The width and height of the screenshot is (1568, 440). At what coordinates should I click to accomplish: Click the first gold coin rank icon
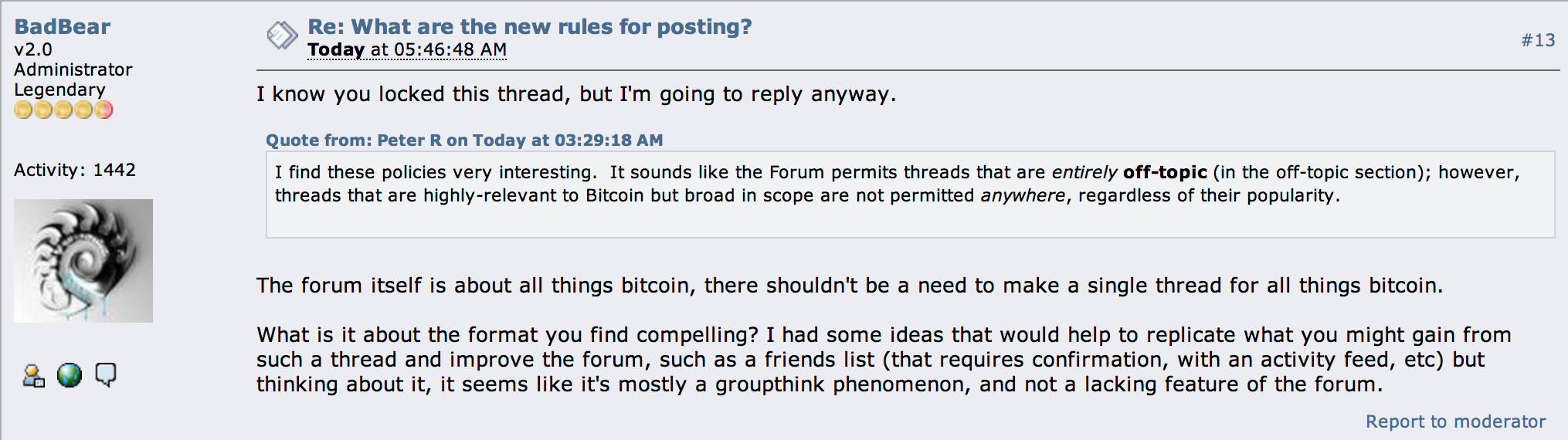click(x=23, y=110)
